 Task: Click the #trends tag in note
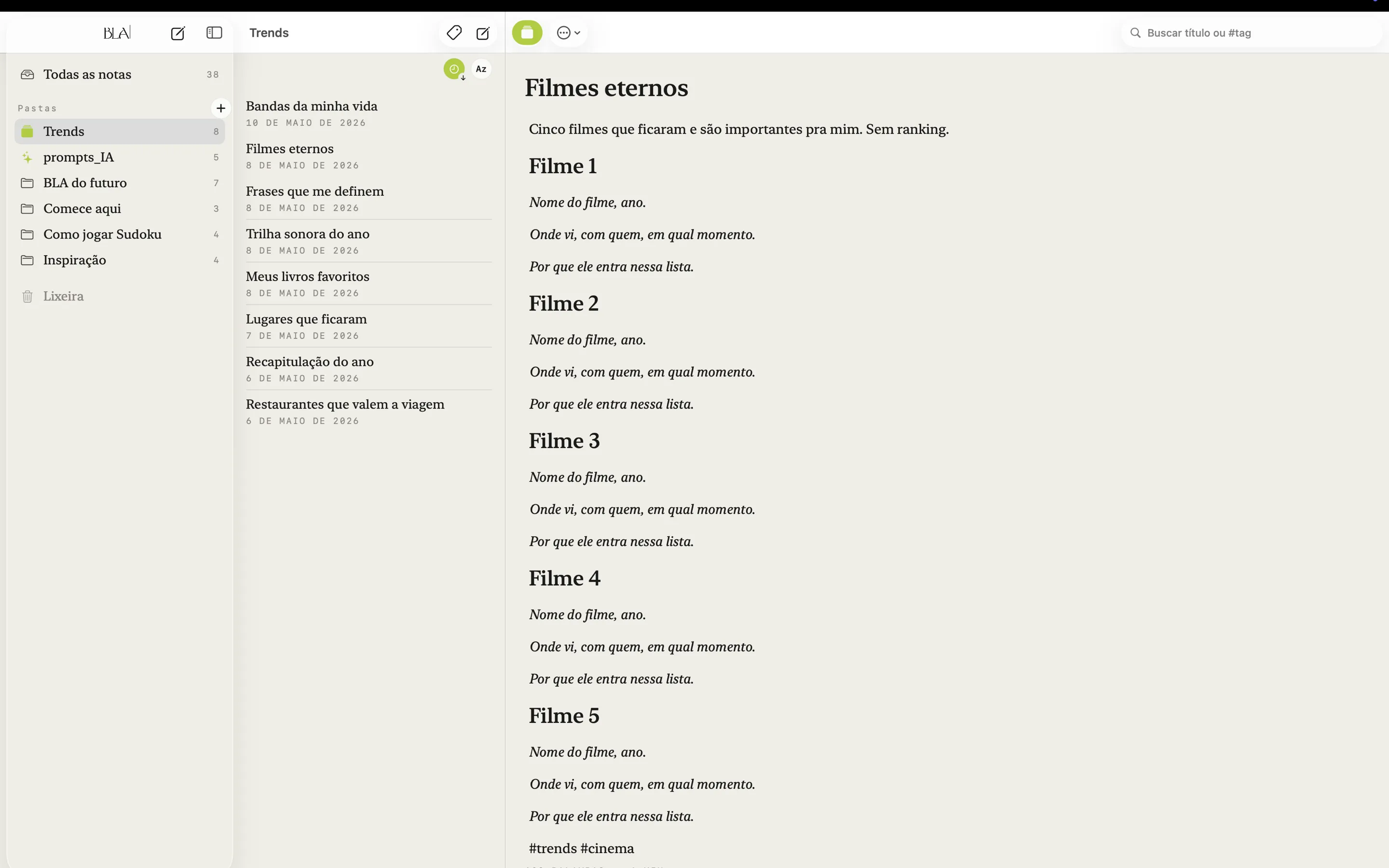click(553, 849)
